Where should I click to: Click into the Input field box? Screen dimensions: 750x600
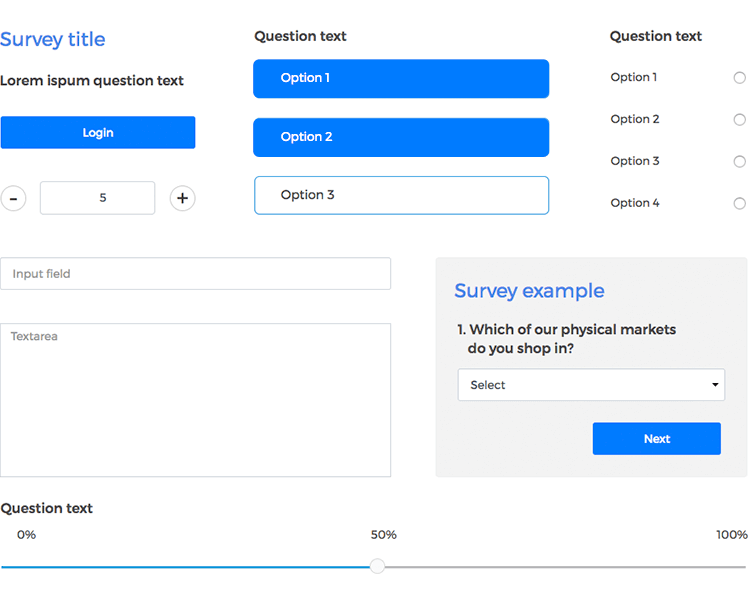196,274
